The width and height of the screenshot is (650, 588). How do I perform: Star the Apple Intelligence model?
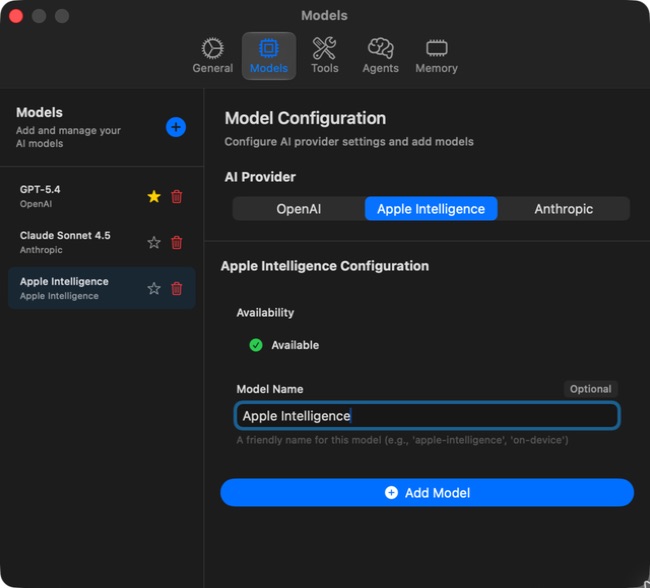(x=154, y=288)
